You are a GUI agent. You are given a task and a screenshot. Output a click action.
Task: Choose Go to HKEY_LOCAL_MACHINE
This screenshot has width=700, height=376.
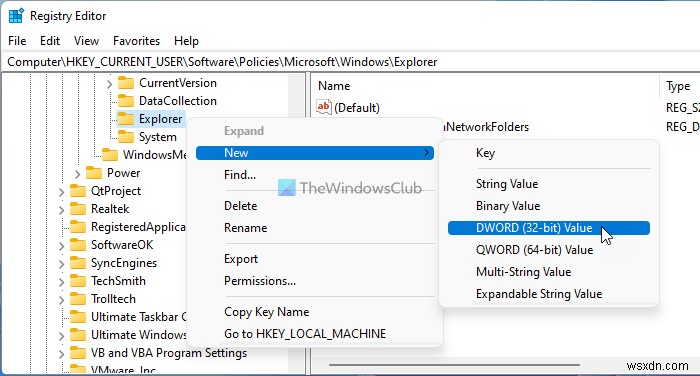click(305, 334)
